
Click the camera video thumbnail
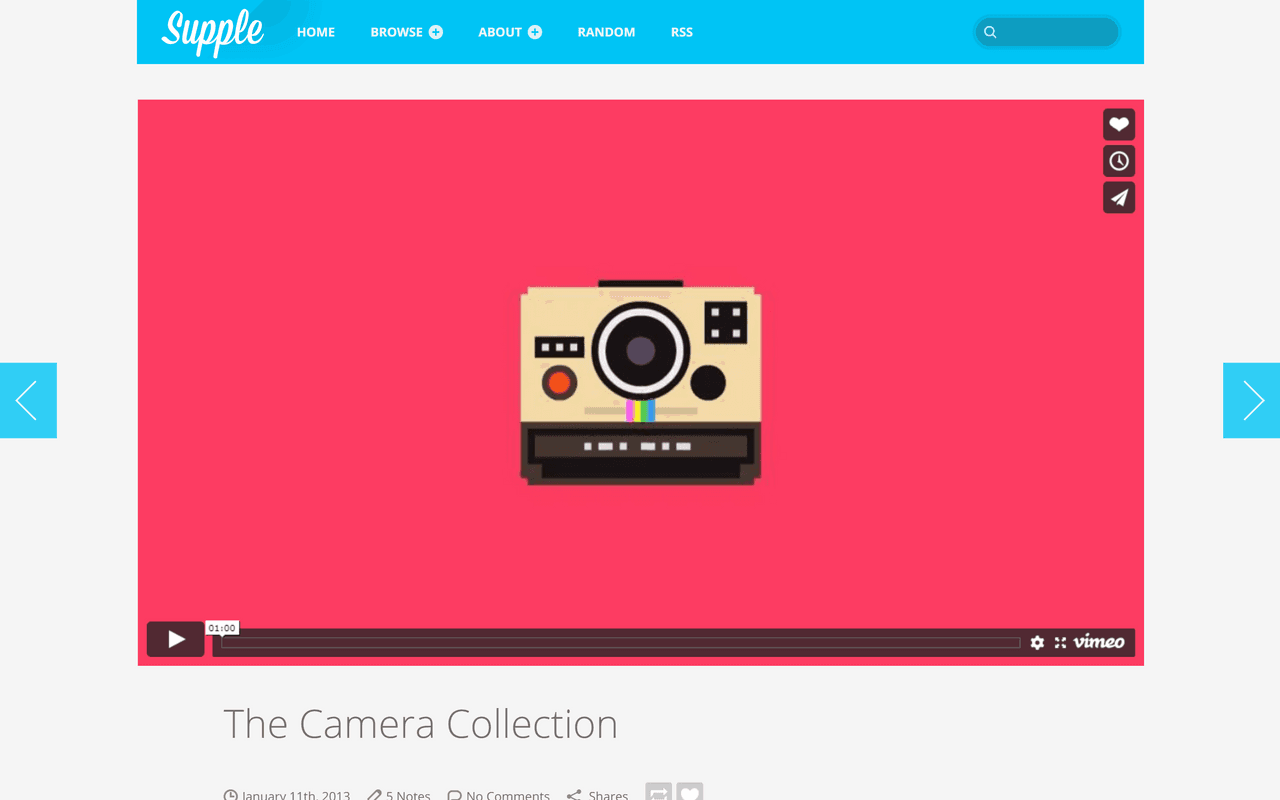tap(641, 382)
